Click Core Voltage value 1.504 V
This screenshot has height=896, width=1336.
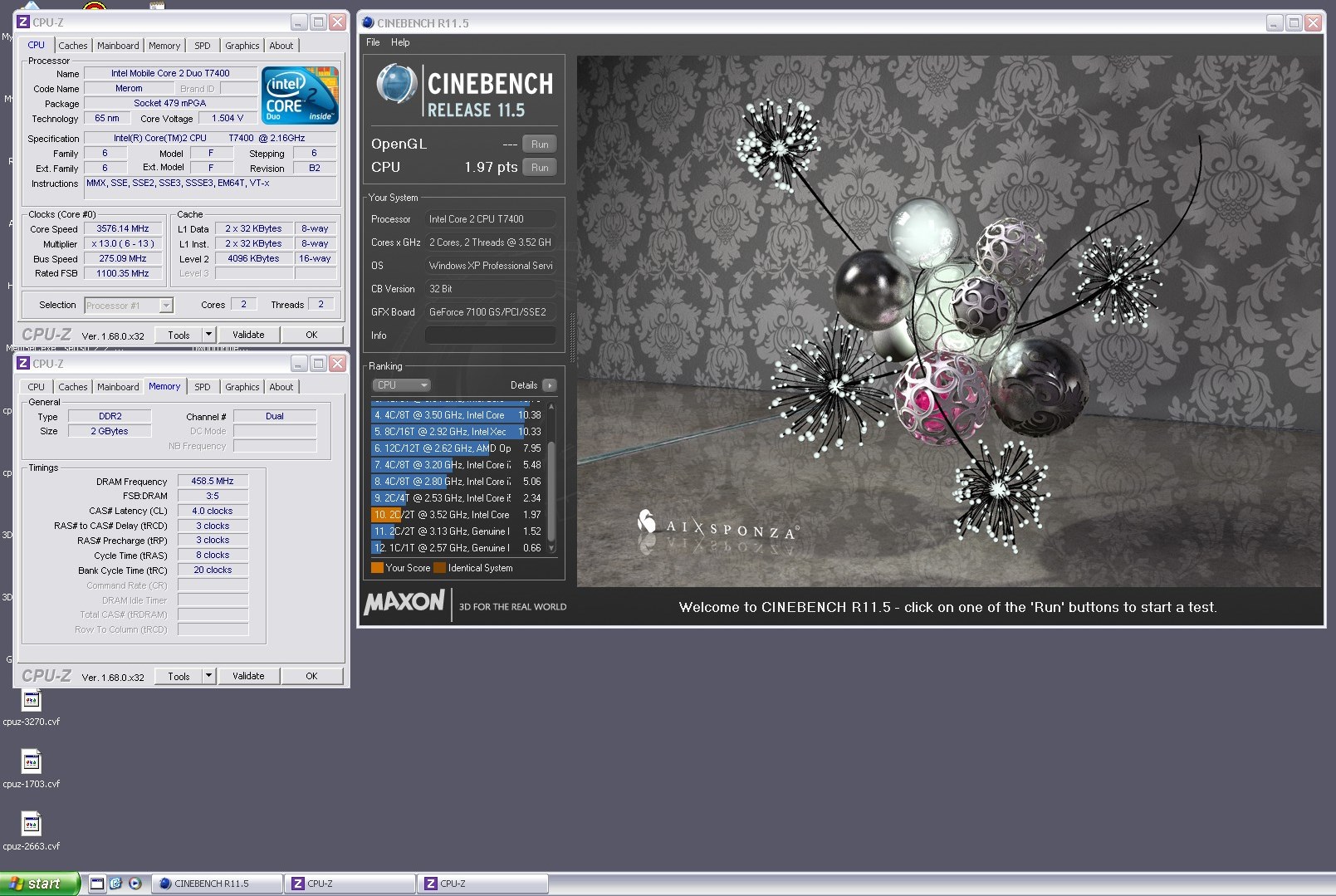coord(228,118)
